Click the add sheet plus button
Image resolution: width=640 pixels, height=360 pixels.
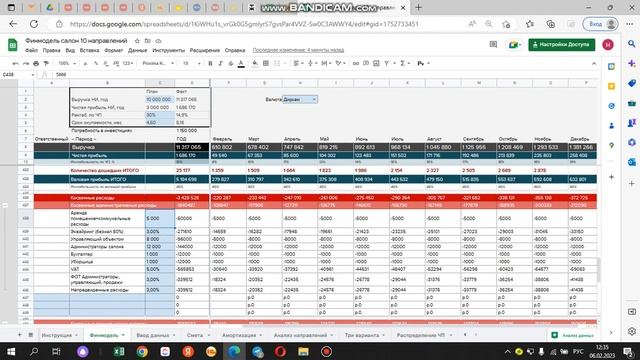pyautogui.click(x=19, y=335)
